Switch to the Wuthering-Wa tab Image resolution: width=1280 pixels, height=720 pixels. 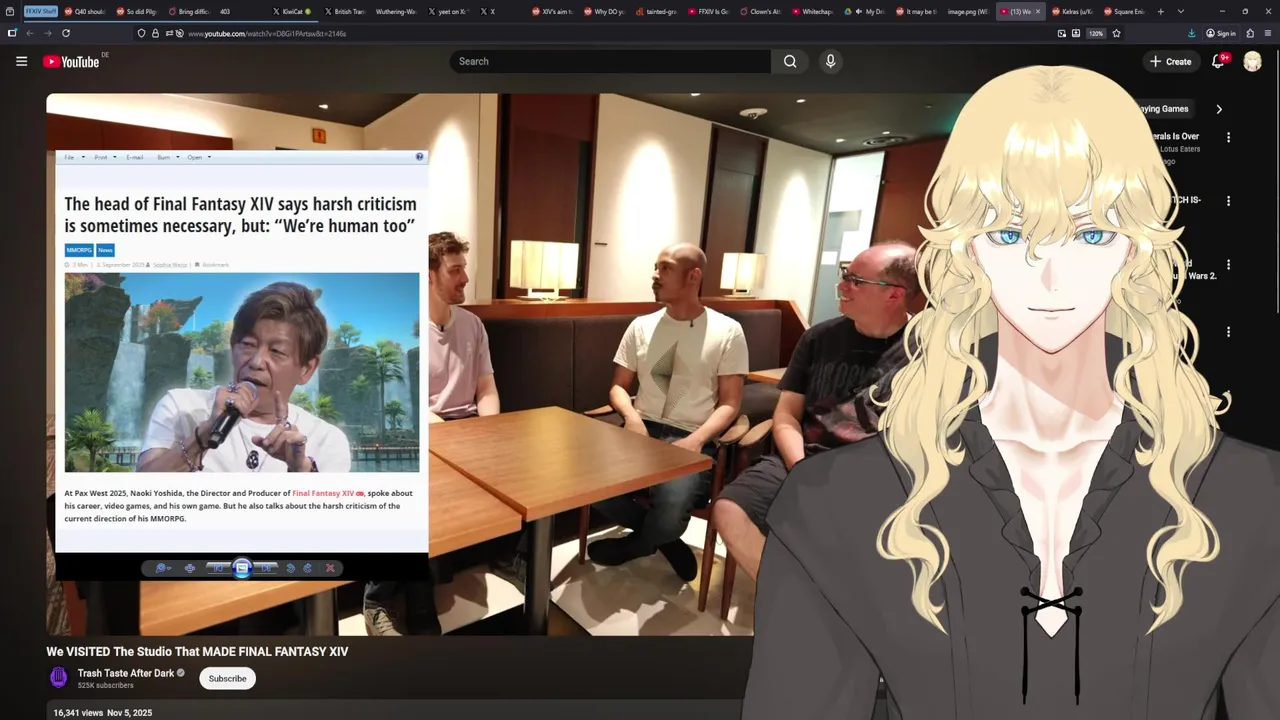(x=397, y=11)
